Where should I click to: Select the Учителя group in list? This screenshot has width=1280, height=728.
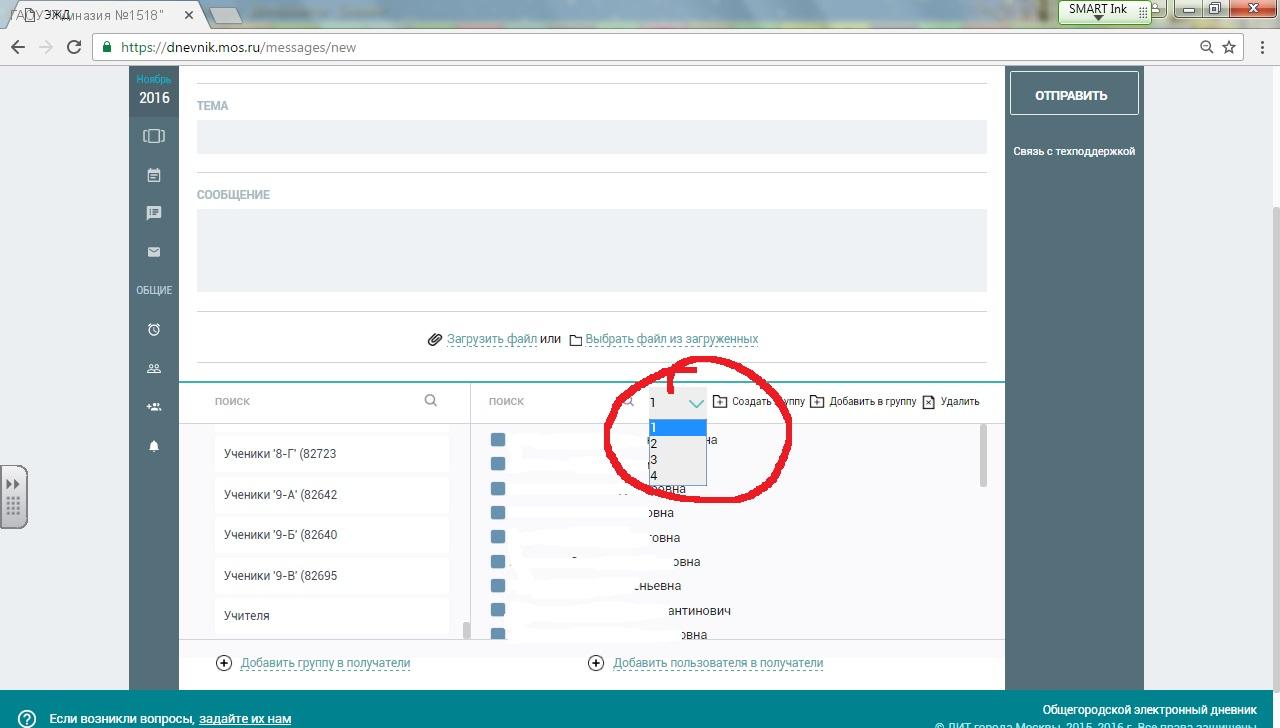247,616
